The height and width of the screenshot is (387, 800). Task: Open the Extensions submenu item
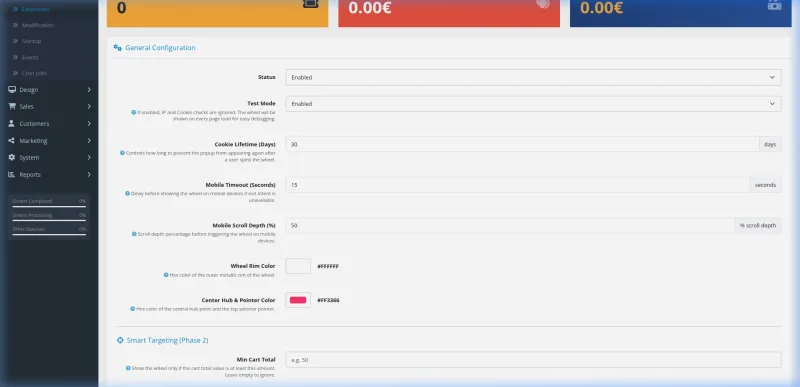(x=35, y=9)
